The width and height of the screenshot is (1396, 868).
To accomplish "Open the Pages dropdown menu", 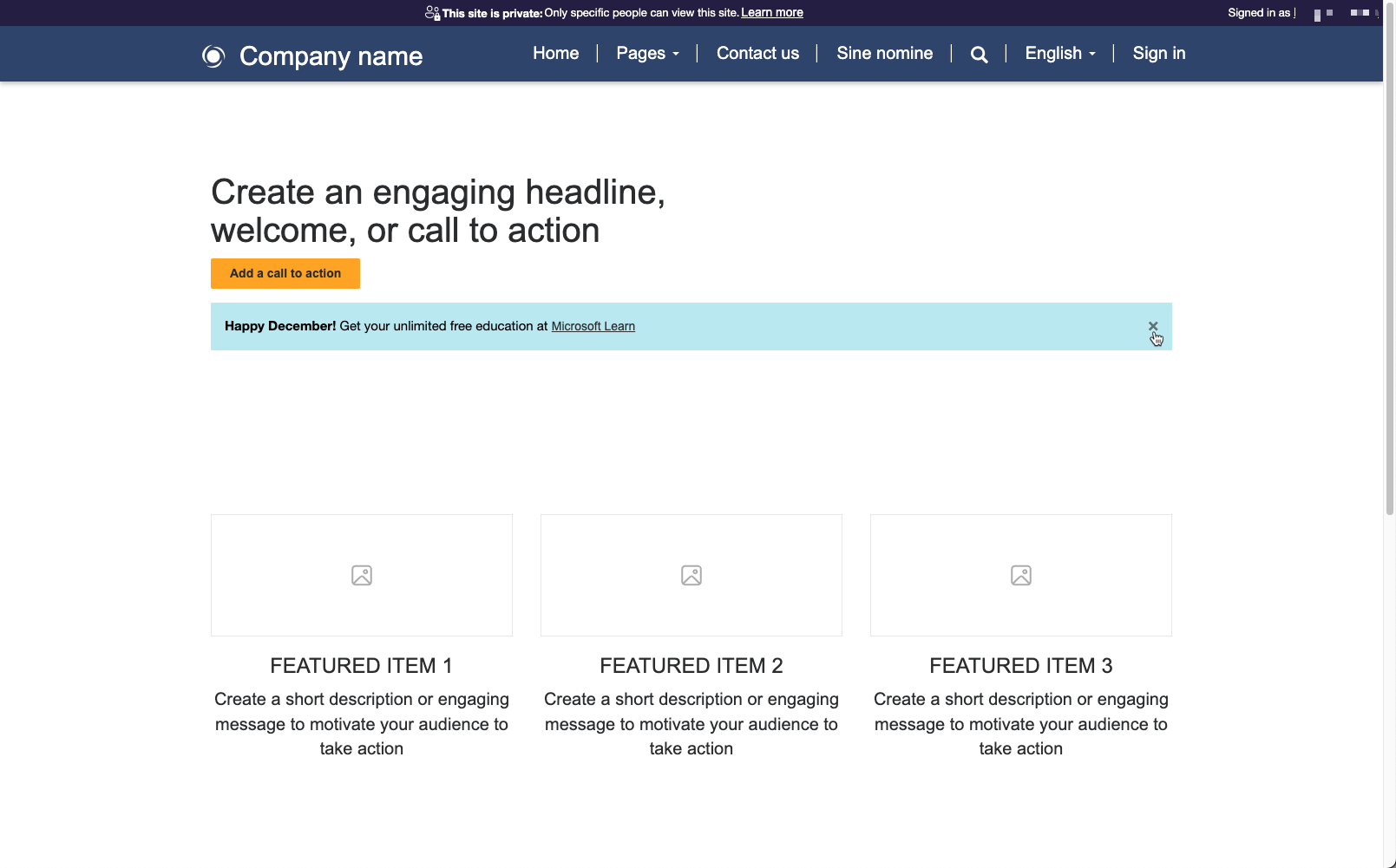I will click(x=647, y=53).
